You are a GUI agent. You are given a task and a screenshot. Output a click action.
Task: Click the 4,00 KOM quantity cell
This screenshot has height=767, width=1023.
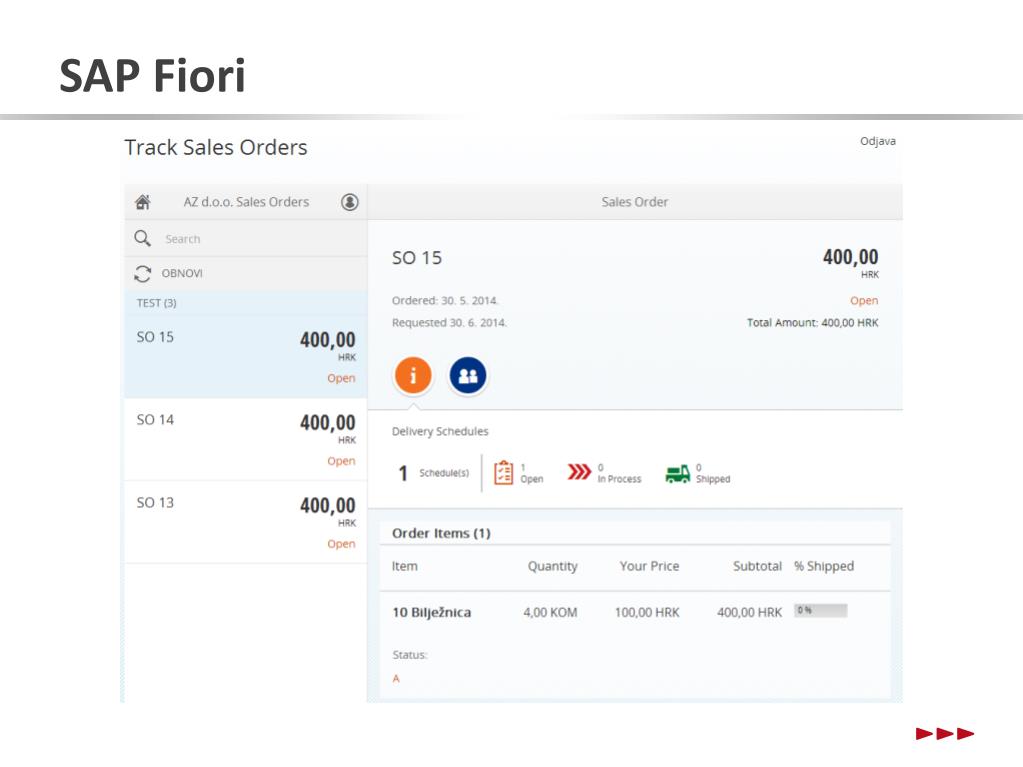[x=550, y=612]
